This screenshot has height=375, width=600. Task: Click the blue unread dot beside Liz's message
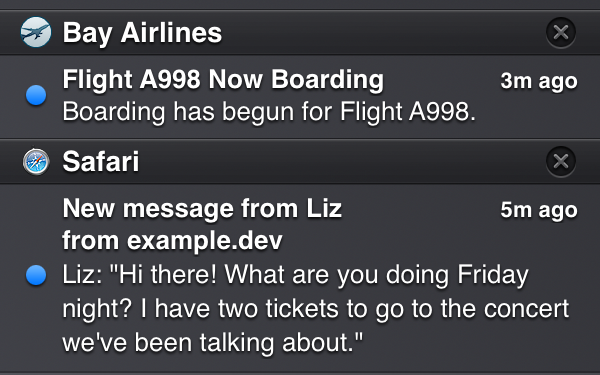(36, 275)
